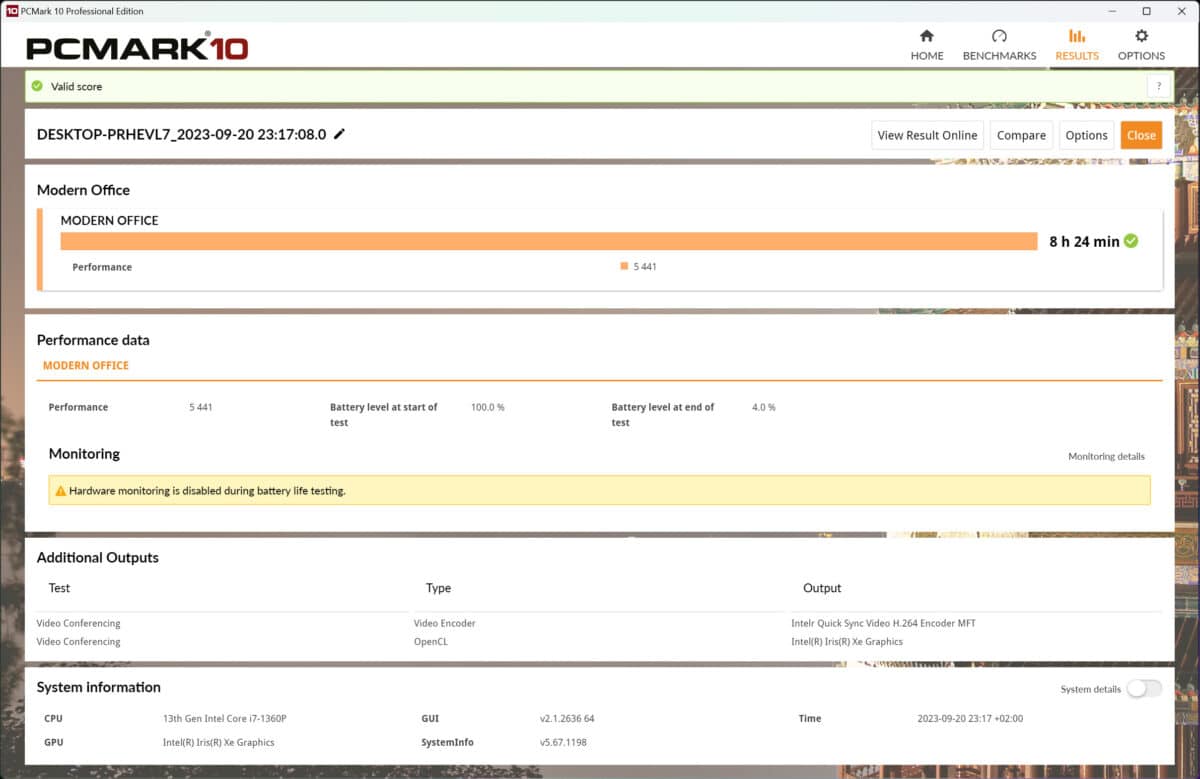This screenshot has width=1200, height=779.
Task: Click the green check next to 8 h 24 min
Action: coord(1131,241)
